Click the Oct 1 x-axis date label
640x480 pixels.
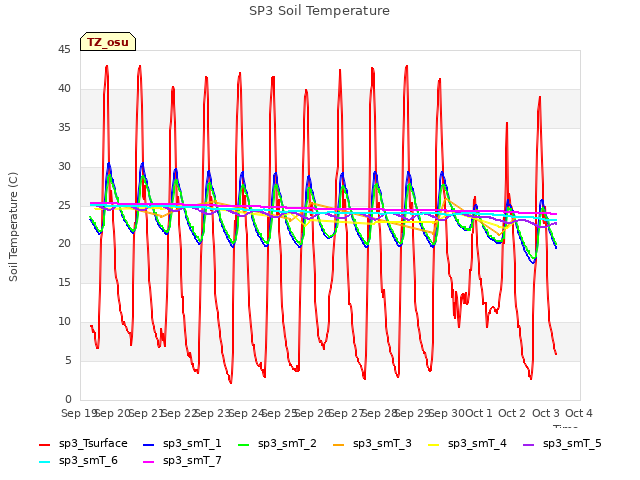479,413
